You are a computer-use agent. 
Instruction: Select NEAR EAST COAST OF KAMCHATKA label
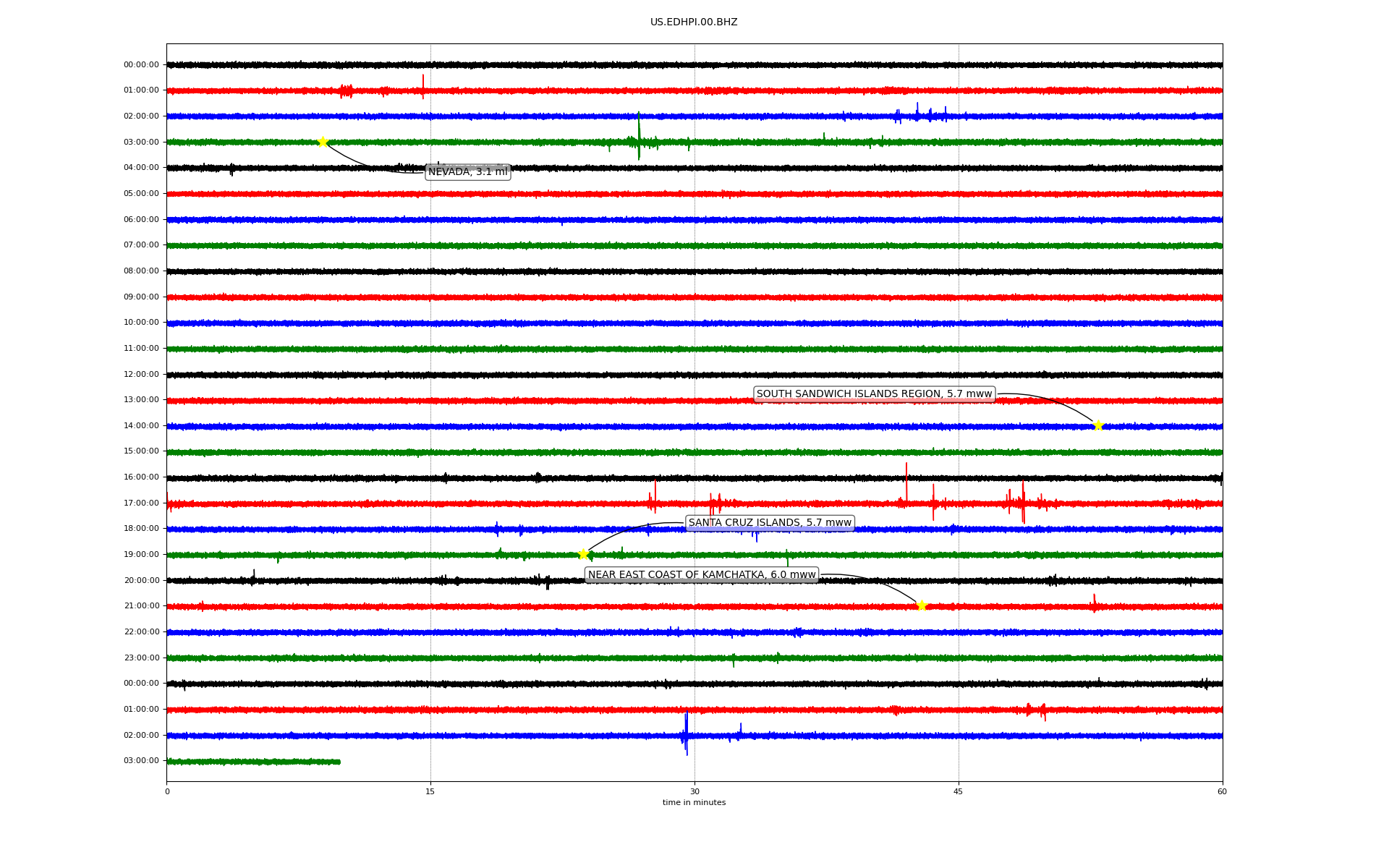tap(701, 575)
